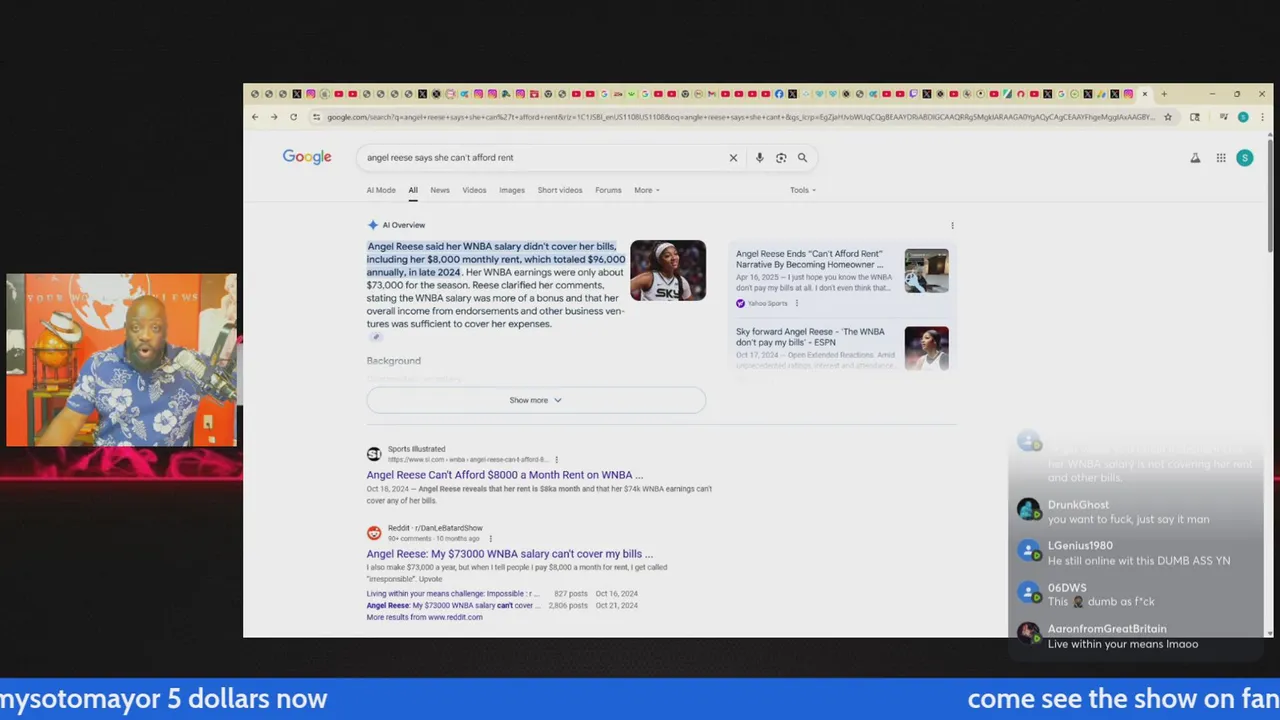Start voice search with microphone icon
Viewport: 1280px width, 720px height.
759,157
